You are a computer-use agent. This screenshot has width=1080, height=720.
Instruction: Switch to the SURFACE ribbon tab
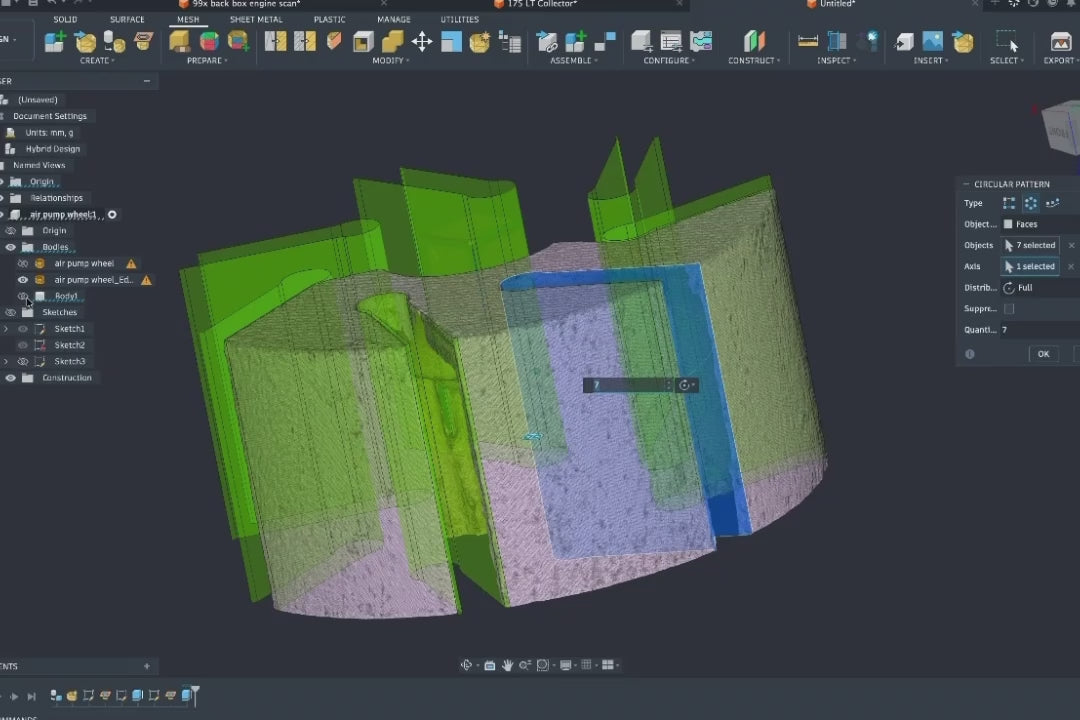(127, 19)
